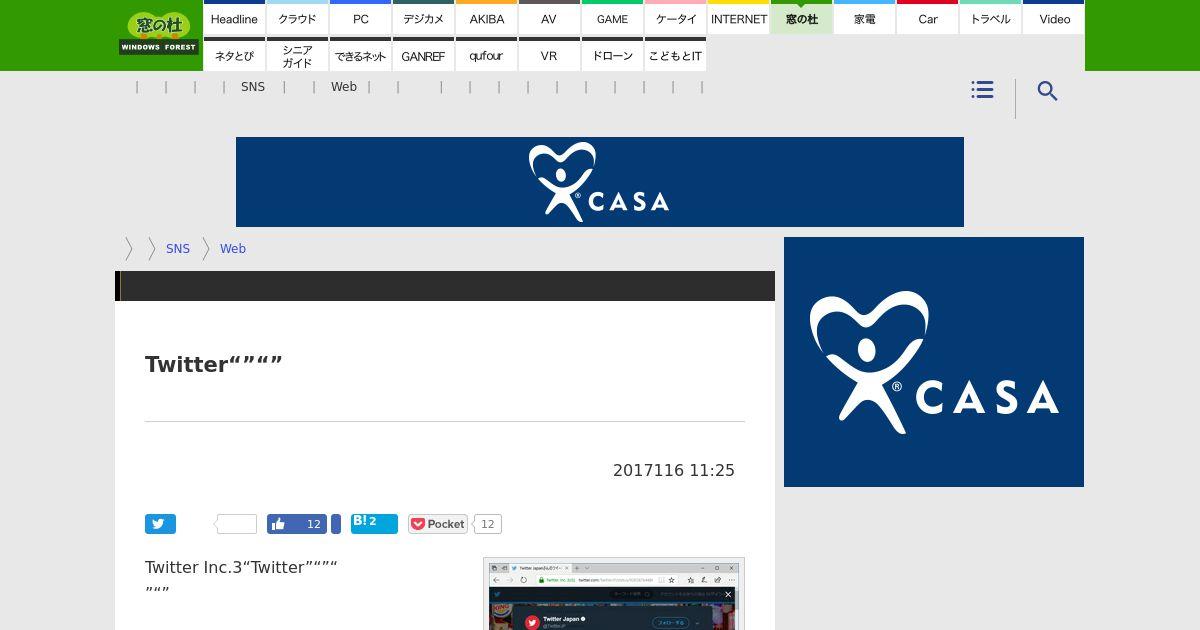
Task: Click the Hatena B! bookmark button
Action: [374, 524]
